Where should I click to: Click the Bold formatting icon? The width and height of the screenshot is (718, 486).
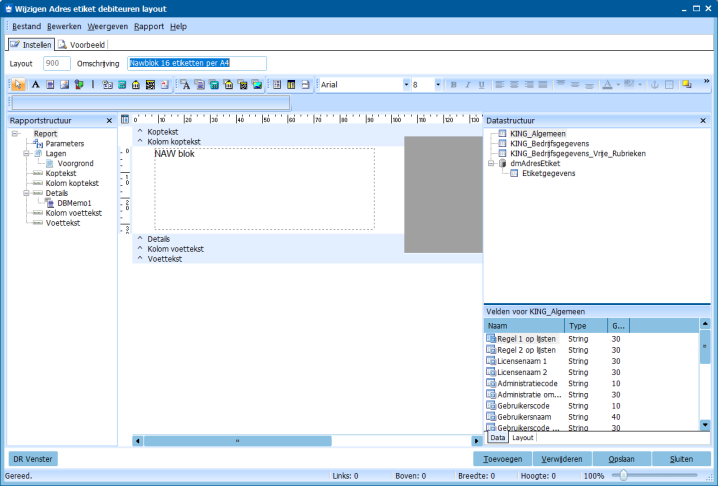pos(452,85)
